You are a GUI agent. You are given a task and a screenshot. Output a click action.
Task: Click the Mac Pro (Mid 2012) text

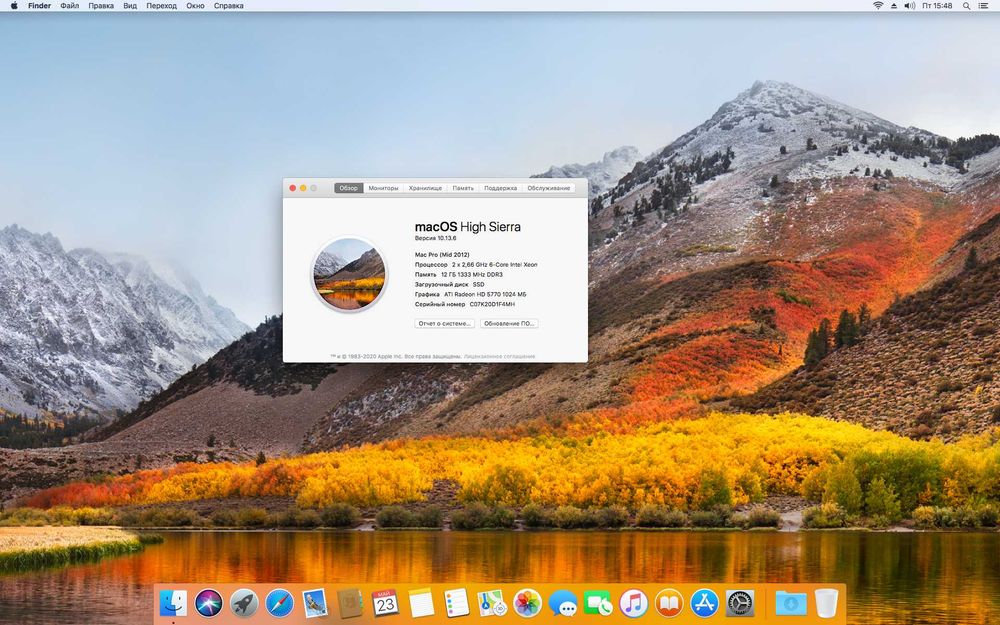[x=442, y=254]
